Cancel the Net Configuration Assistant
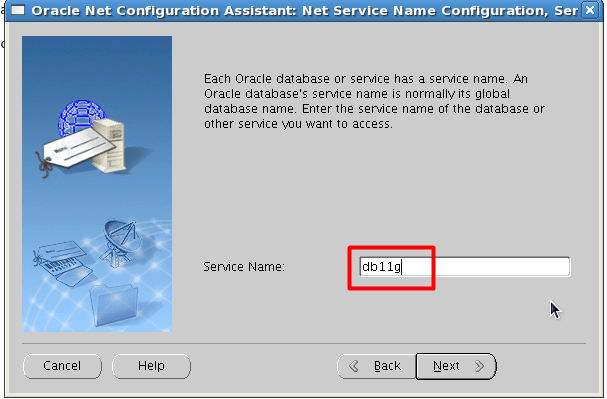The height and width of the screenshot is (399, 607). tap(62, 366)
